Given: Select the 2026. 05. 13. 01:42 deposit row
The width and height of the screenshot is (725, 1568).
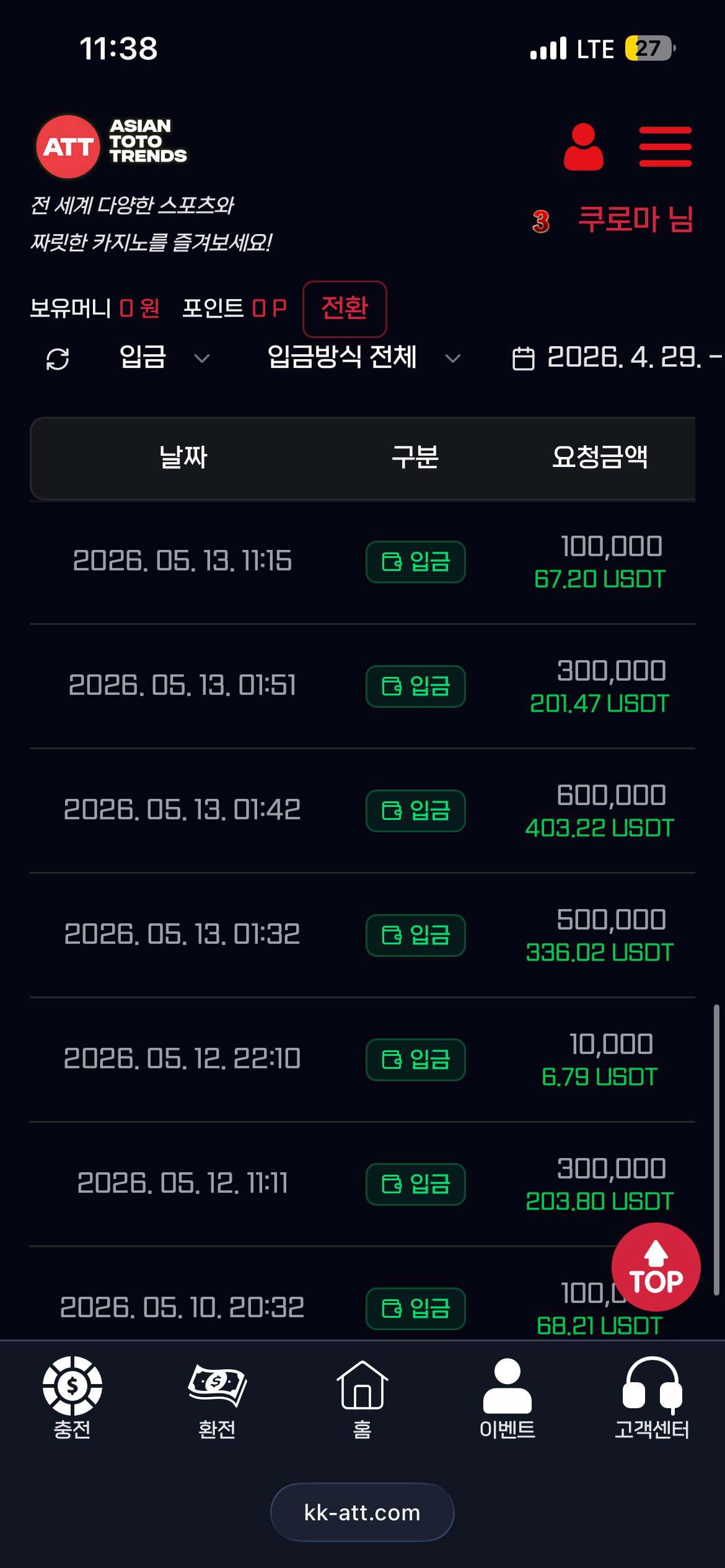Looking at the screenshot, I should (362, 811).
